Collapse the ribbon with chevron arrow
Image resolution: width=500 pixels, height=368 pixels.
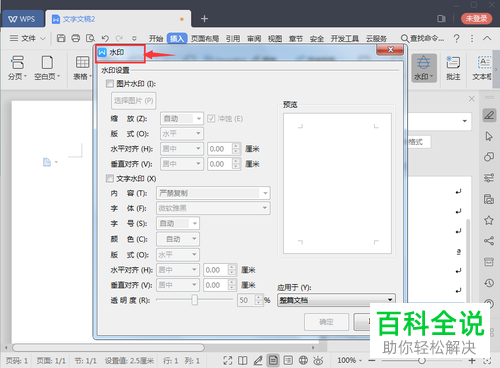(487, 38)
